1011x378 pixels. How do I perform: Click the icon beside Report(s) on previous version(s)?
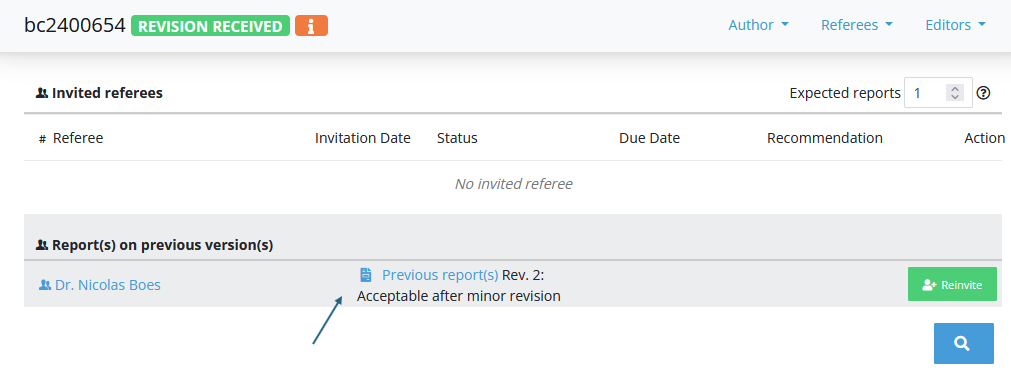pyautogui.click(x=42, y=245)
